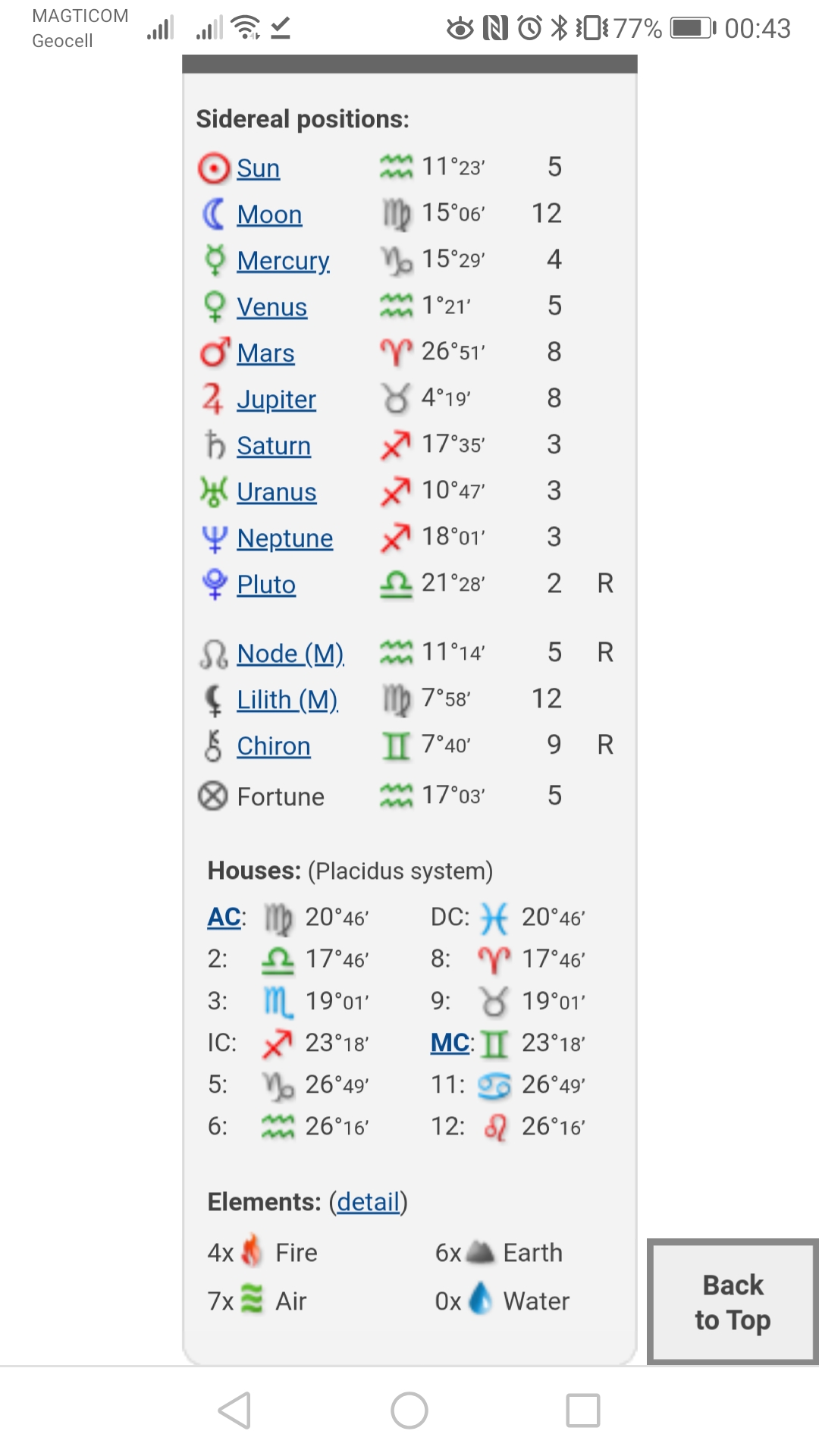Tap the Chiron key glyph icon
The width and height of the screenshot is (819, 1456).
[214, 746]
